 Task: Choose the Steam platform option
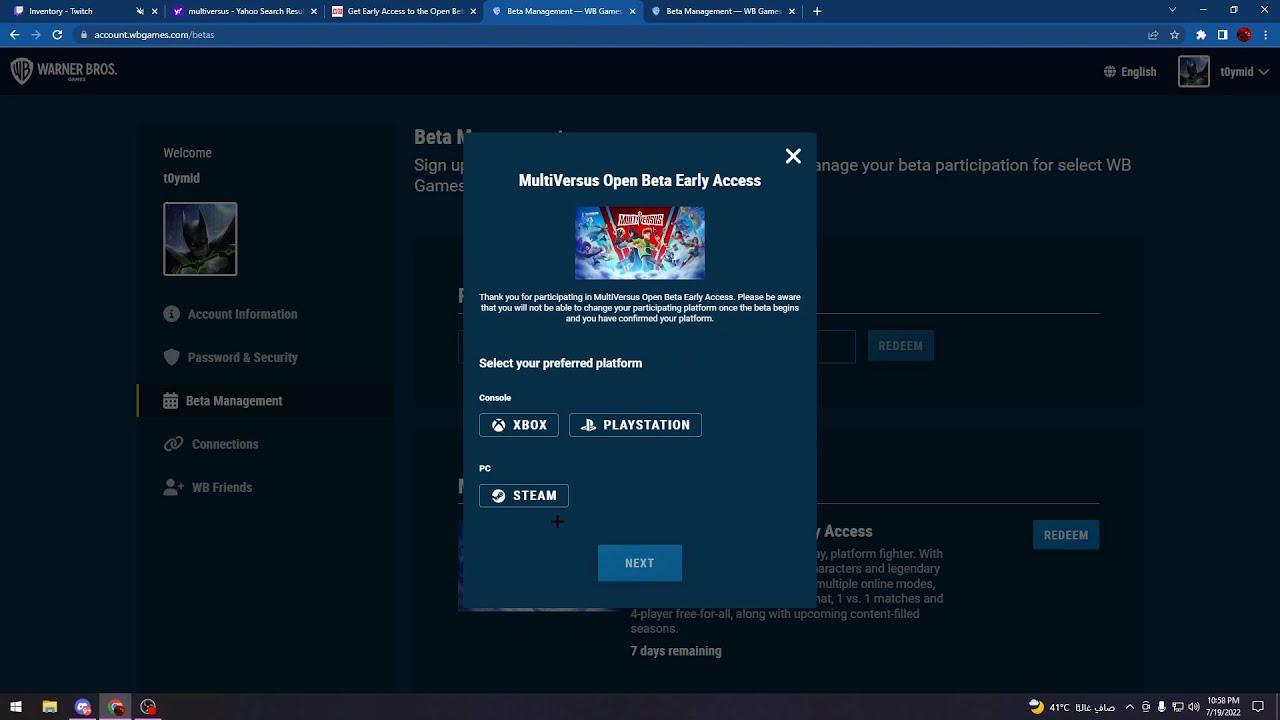pos(524,496)
